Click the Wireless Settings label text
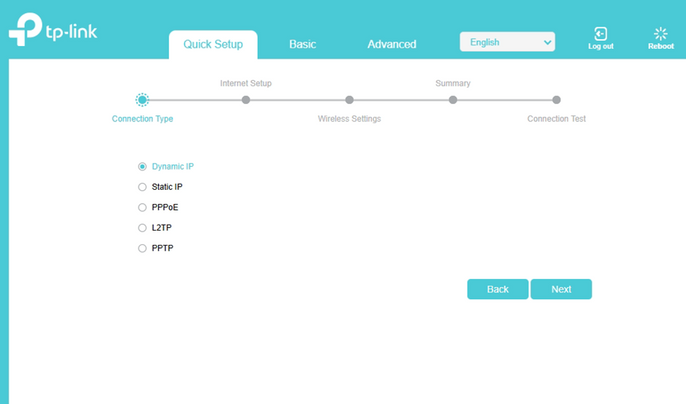Image resolution: width=686 pixels, height=404 pixels. (349, 119)
